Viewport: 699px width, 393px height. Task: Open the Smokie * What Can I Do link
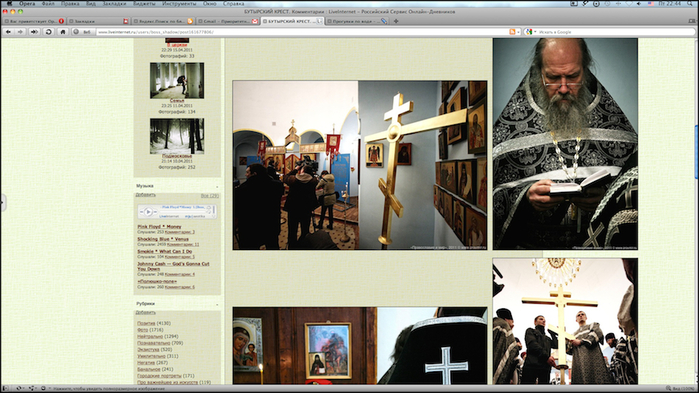click(x=164, y=252)
